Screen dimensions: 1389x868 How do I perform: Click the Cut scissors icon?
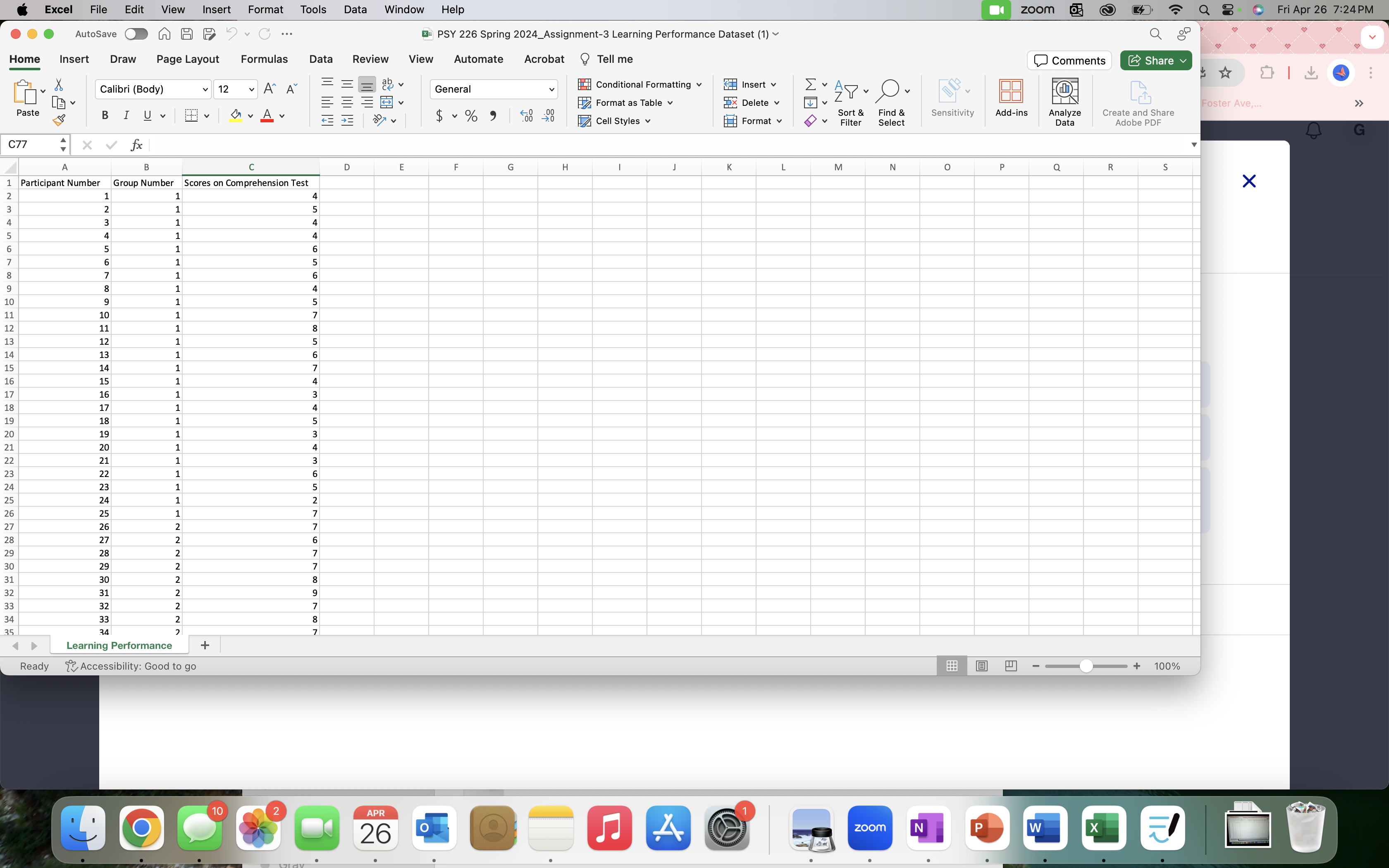pyautogui.click(x=59, y=85)
